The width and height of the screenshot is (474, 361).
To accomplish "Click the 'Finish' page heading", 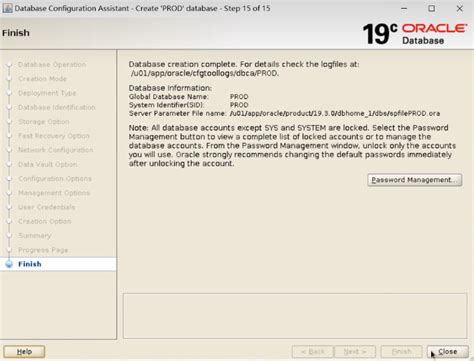I will click(16, 33).
